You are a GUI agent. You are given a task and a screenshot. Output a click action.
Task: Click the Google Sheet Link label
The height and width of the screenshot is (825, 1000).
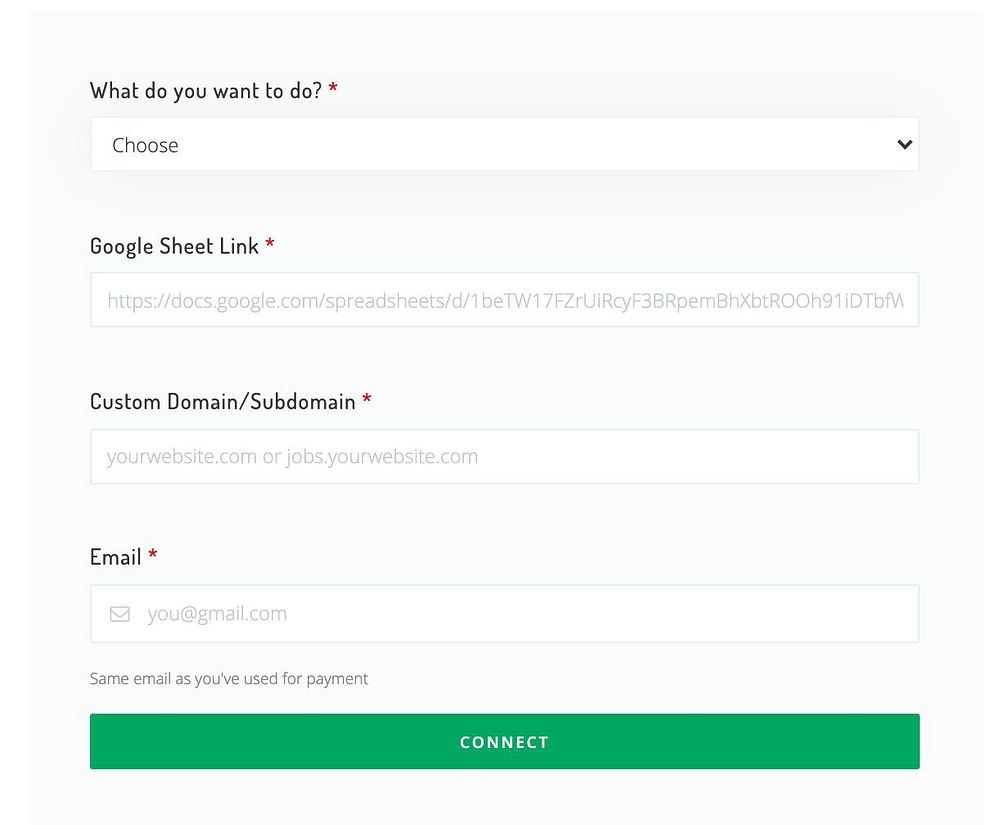[x=174, y=246]
